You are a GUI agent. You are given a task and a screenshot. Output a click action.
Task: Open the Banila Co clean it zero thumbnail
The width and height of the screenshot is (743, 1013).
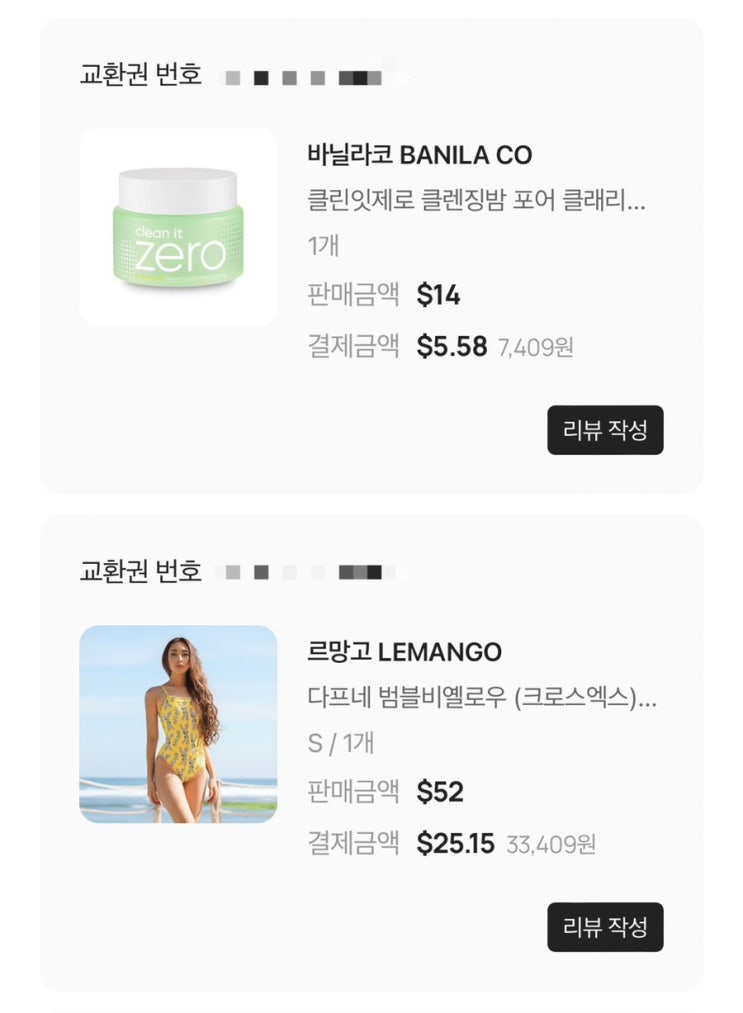(178, 227)
